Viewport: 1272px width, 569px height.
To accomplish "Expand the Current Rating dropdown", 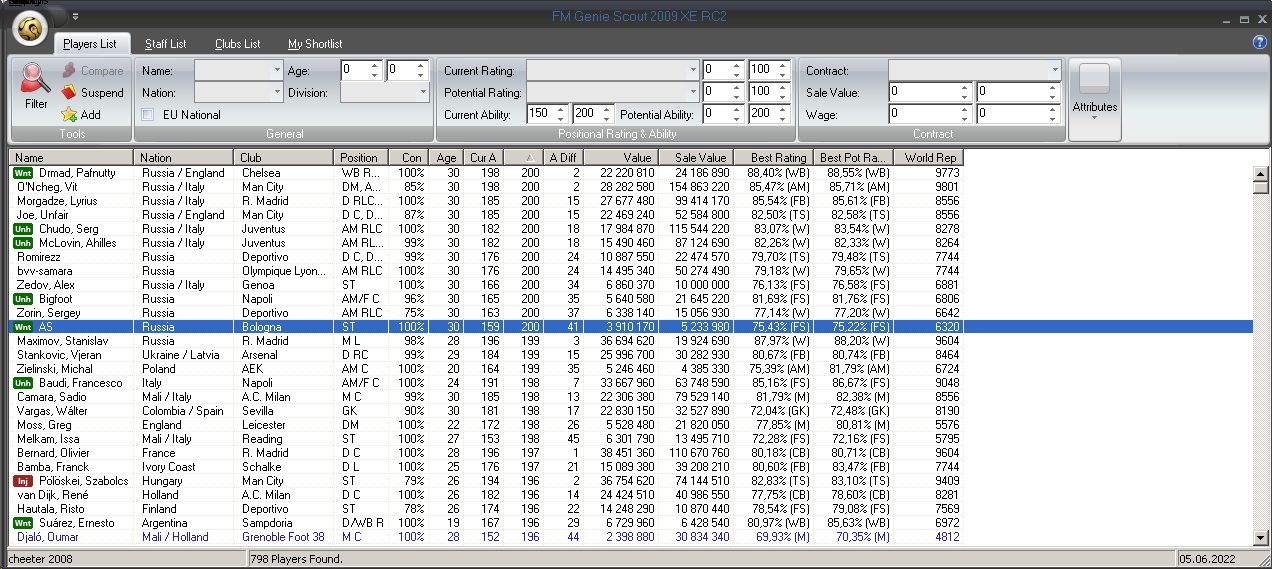I will tap(693, 71).
